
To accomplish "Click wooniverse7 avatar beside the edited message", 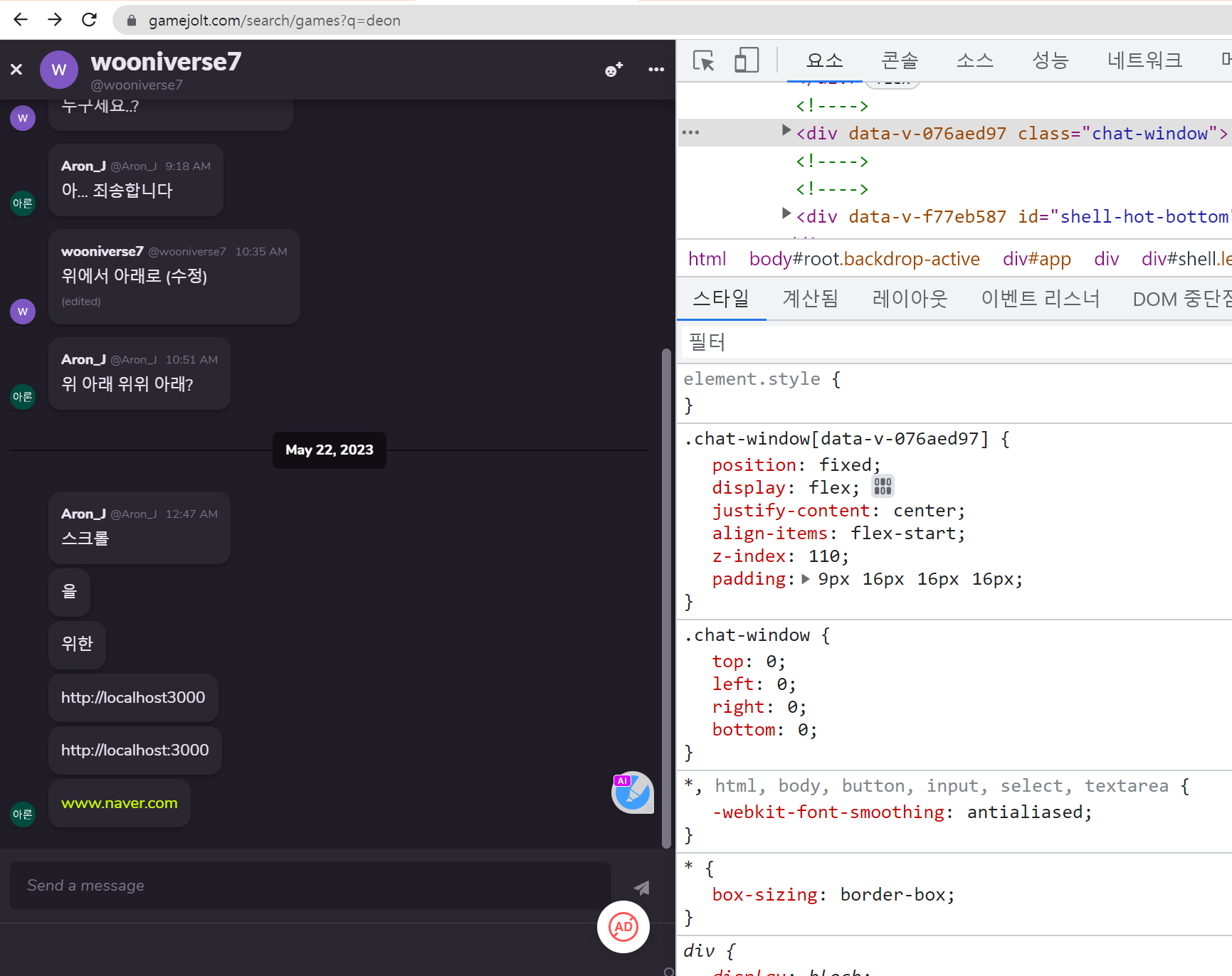I will click(x=23, y=312).
